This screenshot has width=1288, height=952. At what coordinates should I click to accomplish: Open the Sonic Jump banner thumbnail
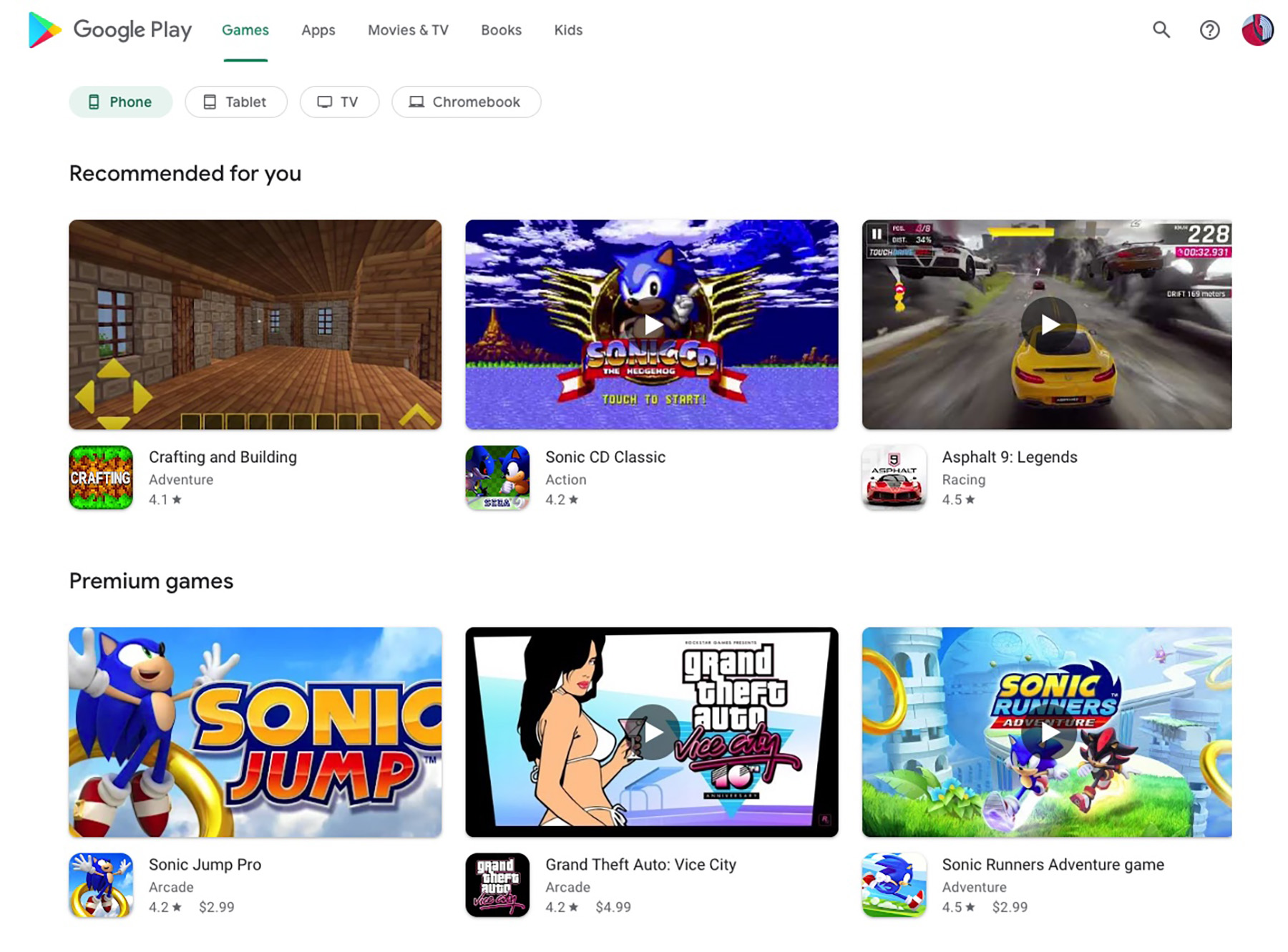pyautogui.click(x=255, y=732)
